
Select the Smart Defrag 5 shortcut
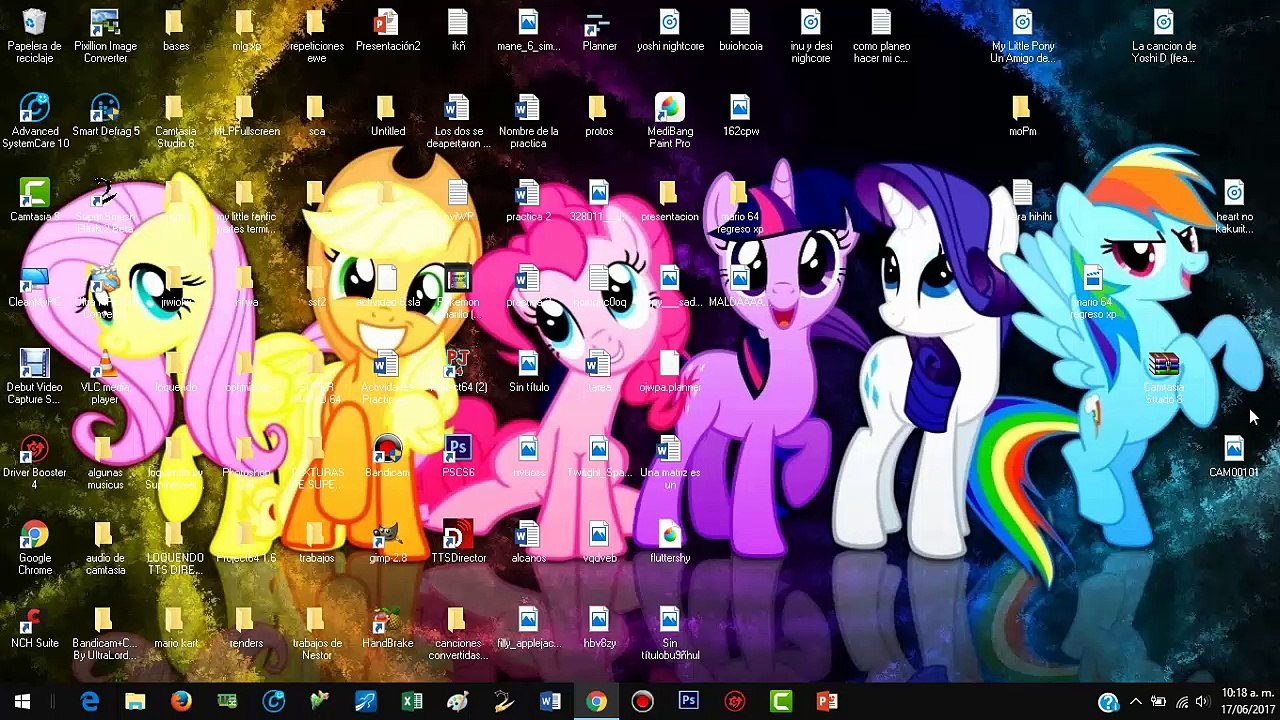[105, 116]
